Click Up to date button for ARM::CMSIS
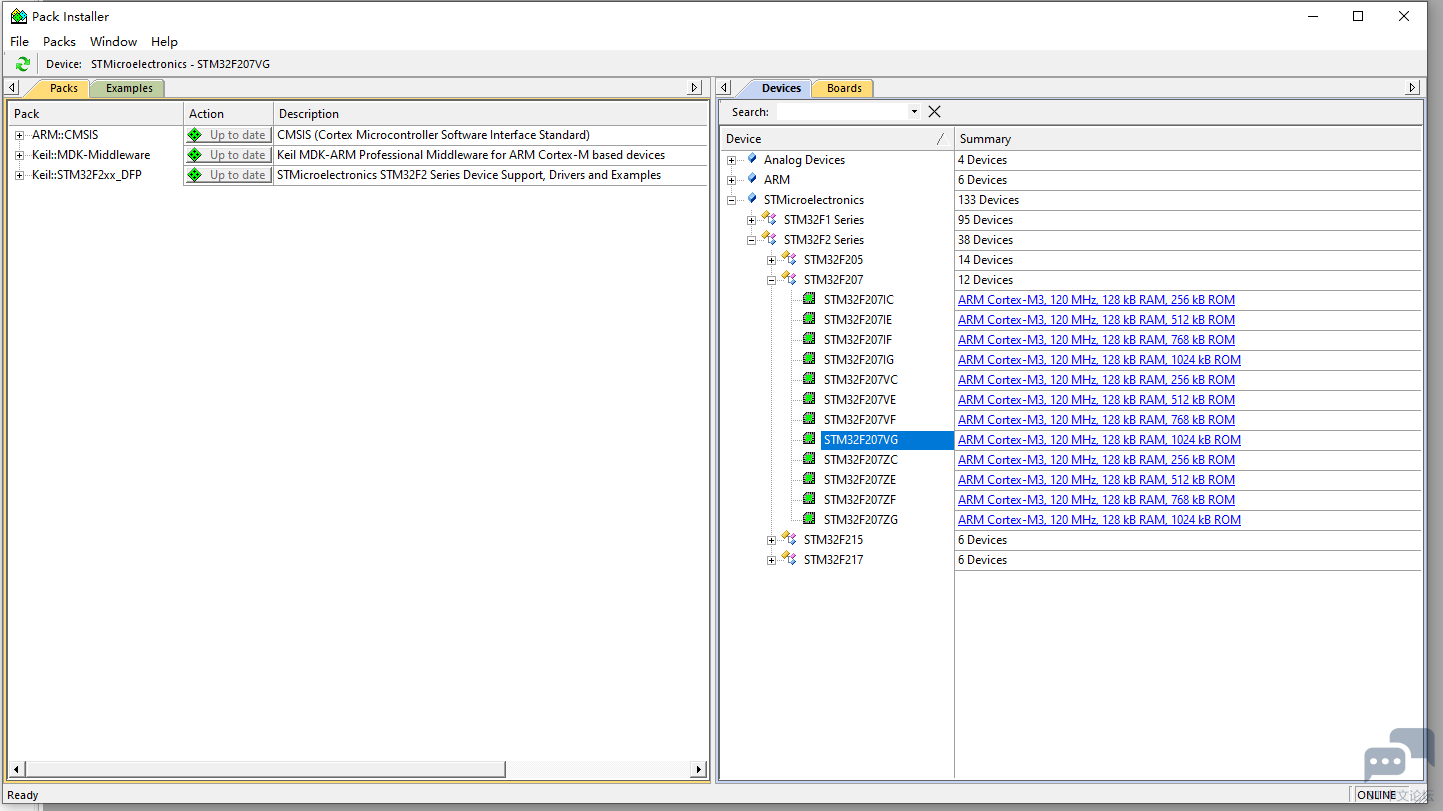This screenshot has height=811, width=1443. point(228,135)
